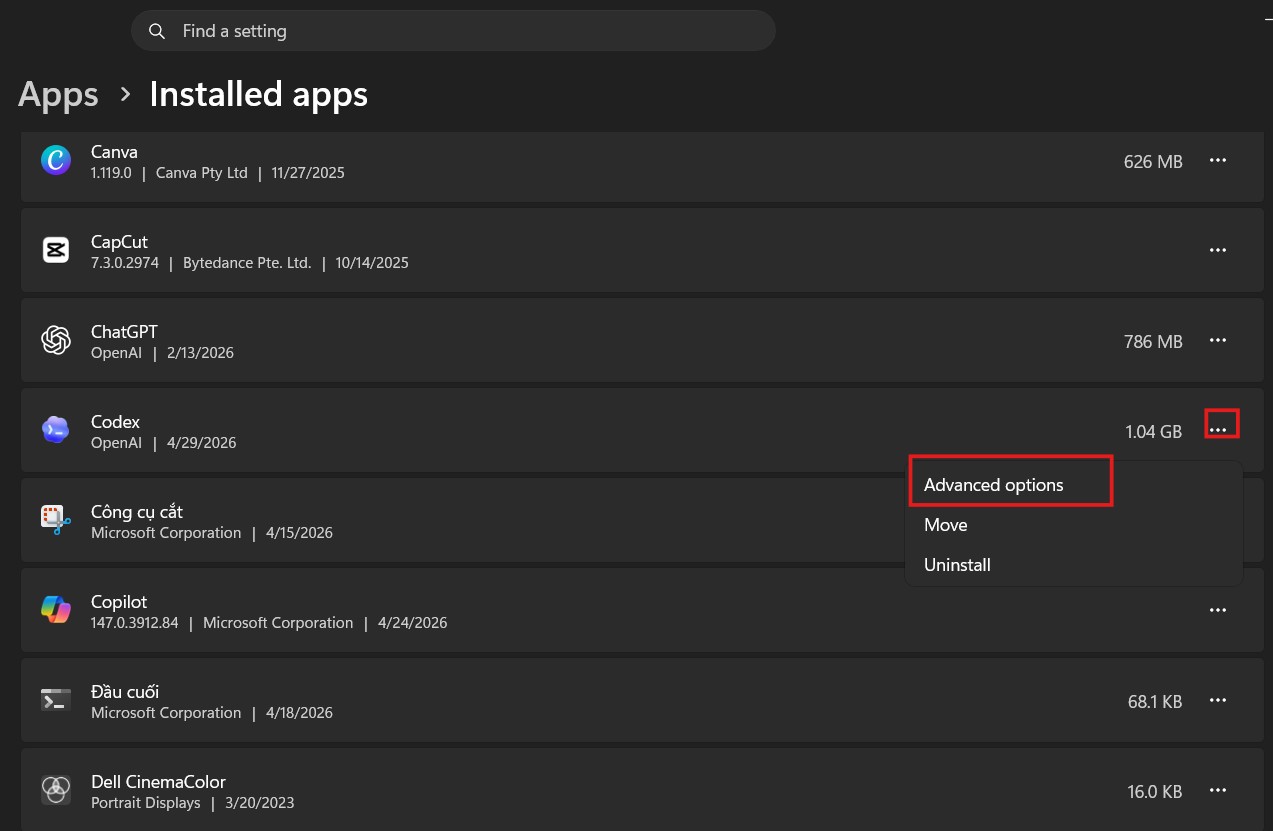The height and width of the screenshot is (831, 1273).
Task: Click the Codex app icon
Action: coord(56,430)
